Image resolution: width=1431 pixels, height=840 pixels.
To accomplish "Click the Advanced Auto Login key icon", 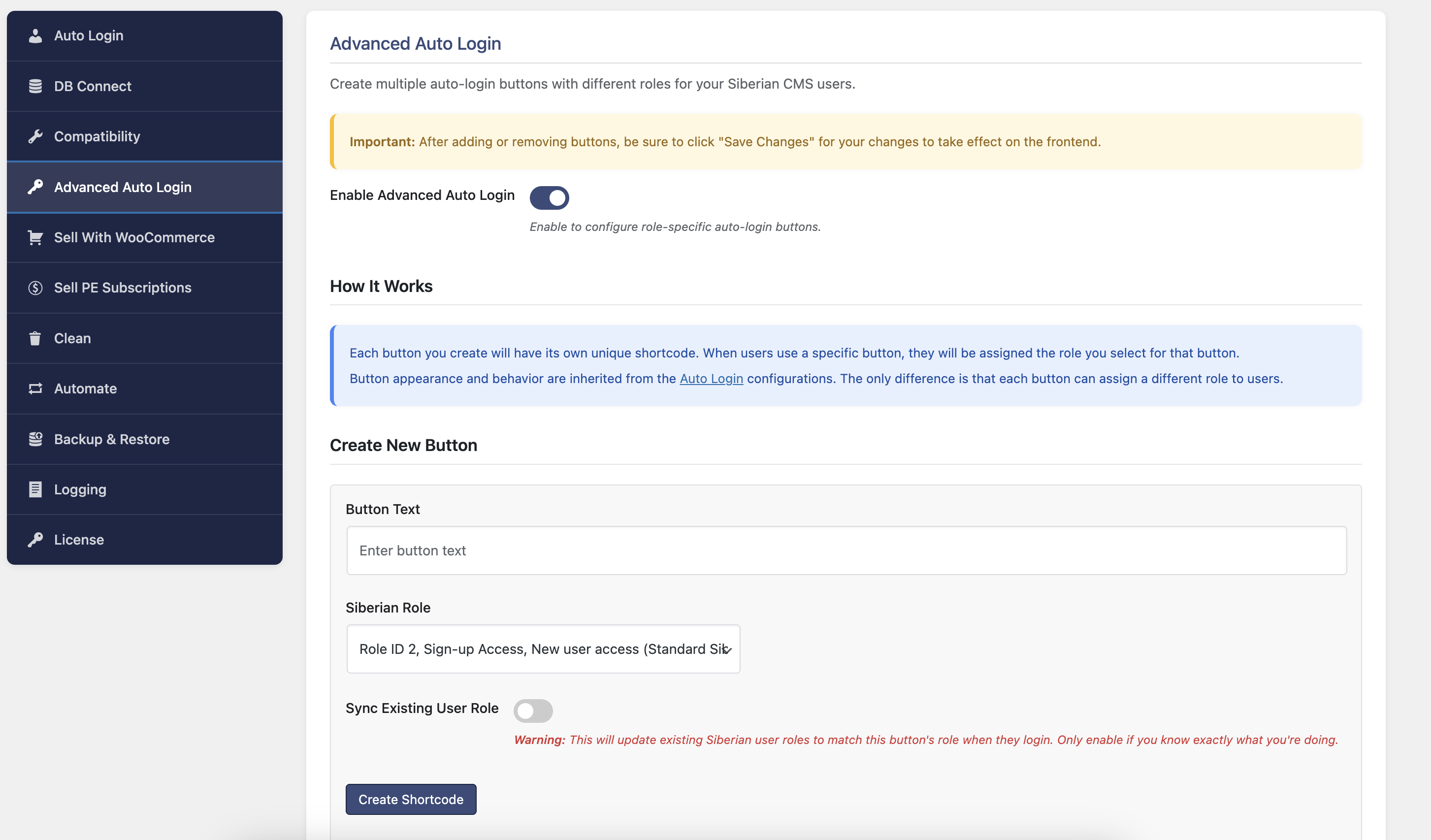I will coord(35,187).
